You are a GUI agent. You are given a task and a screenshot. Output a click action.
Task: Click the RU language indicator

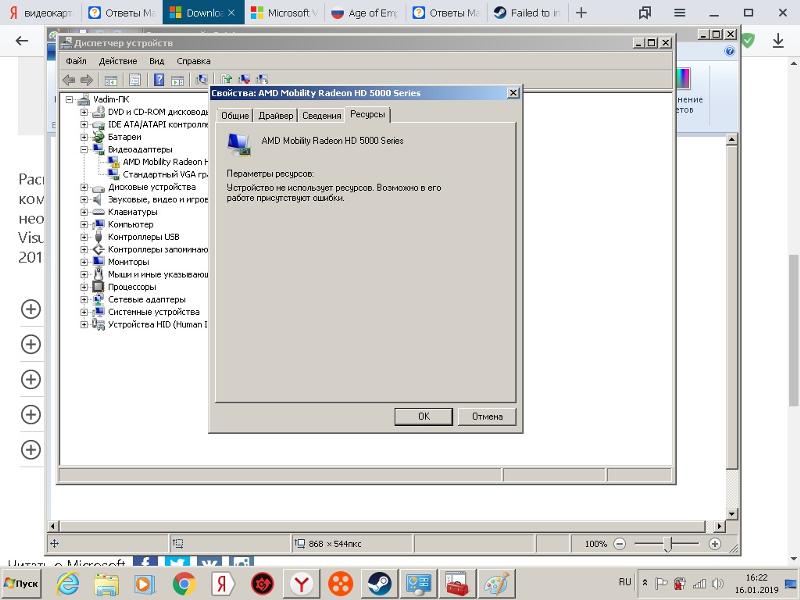point(625,582)
